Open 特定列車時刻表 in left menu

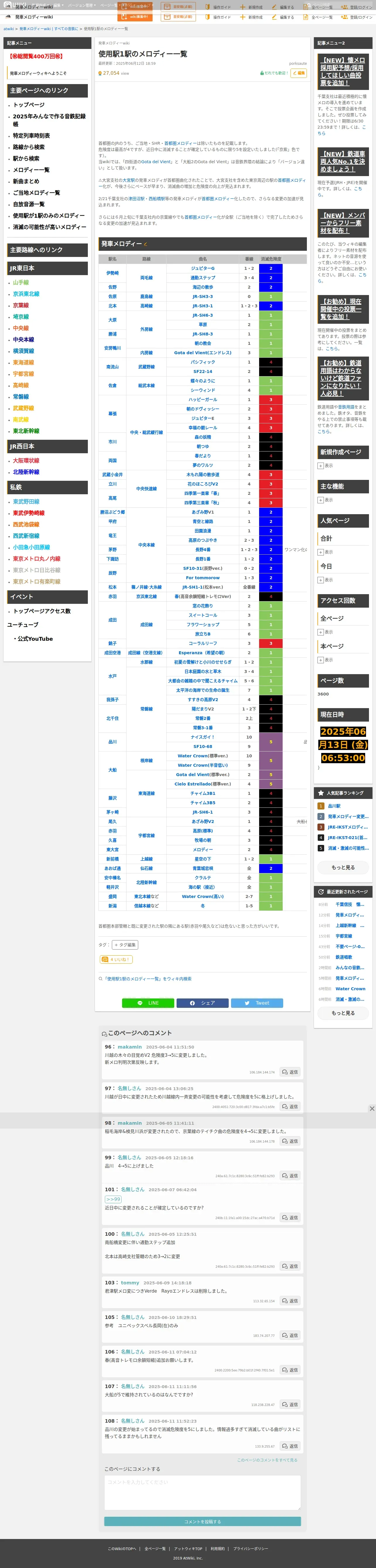point(31,136)
